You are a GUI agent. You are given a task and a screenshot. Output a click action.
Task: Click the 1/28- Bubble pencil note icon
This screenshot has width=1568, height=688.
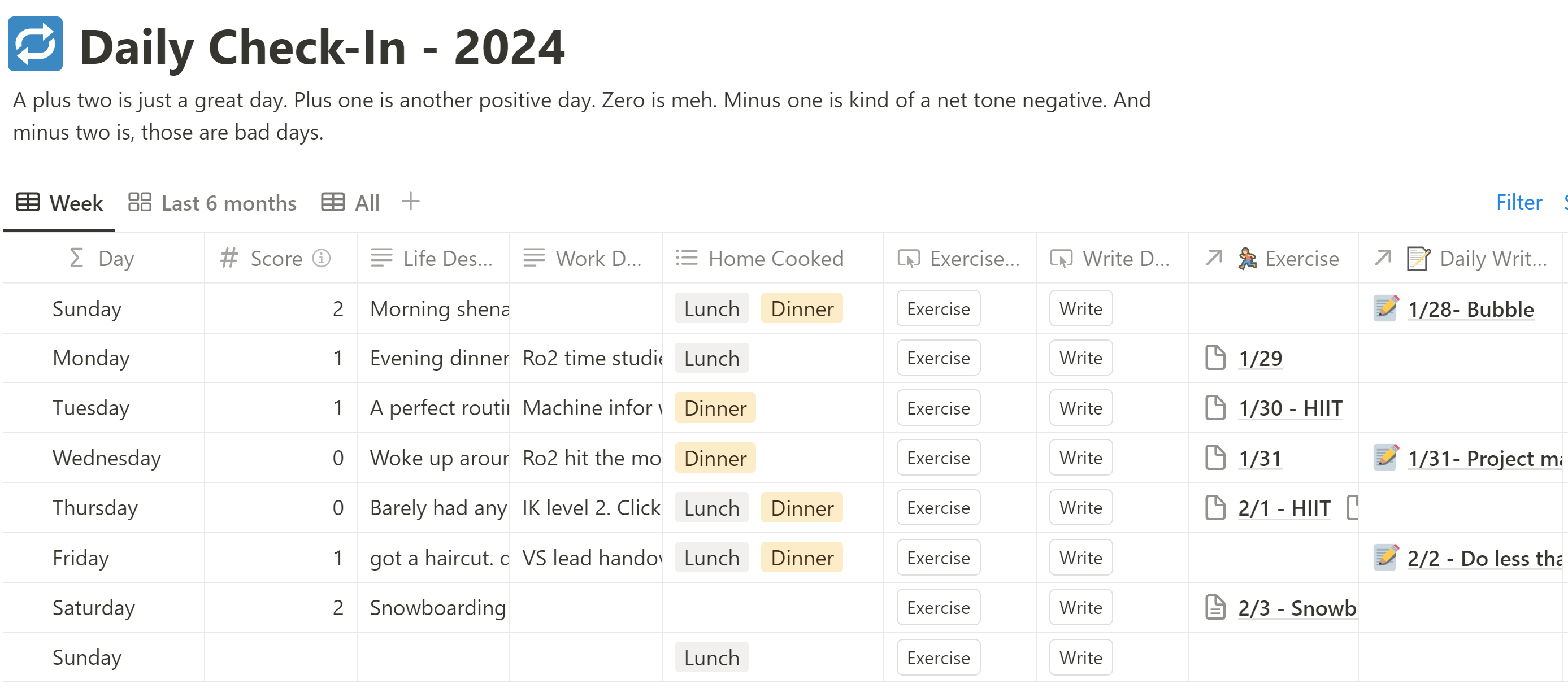(1386, 308)
